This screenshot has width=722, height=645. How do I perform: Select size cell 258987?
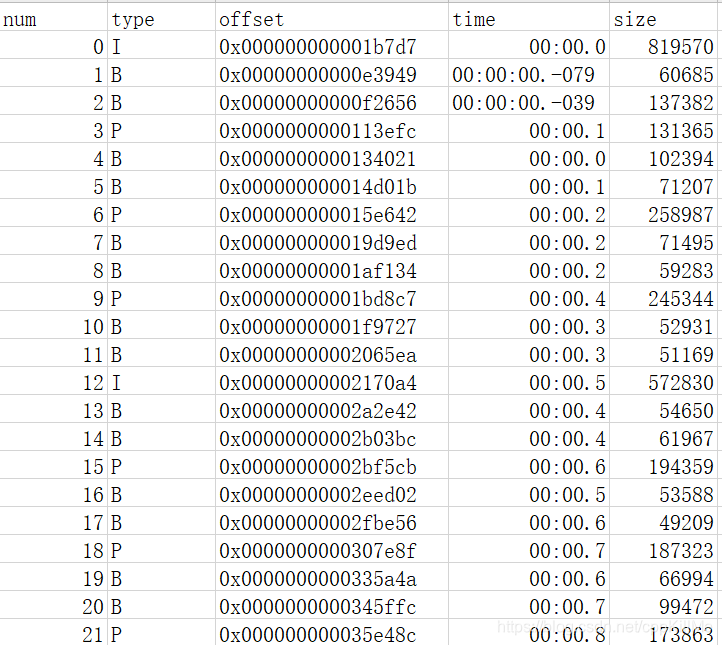coord(663,215)
